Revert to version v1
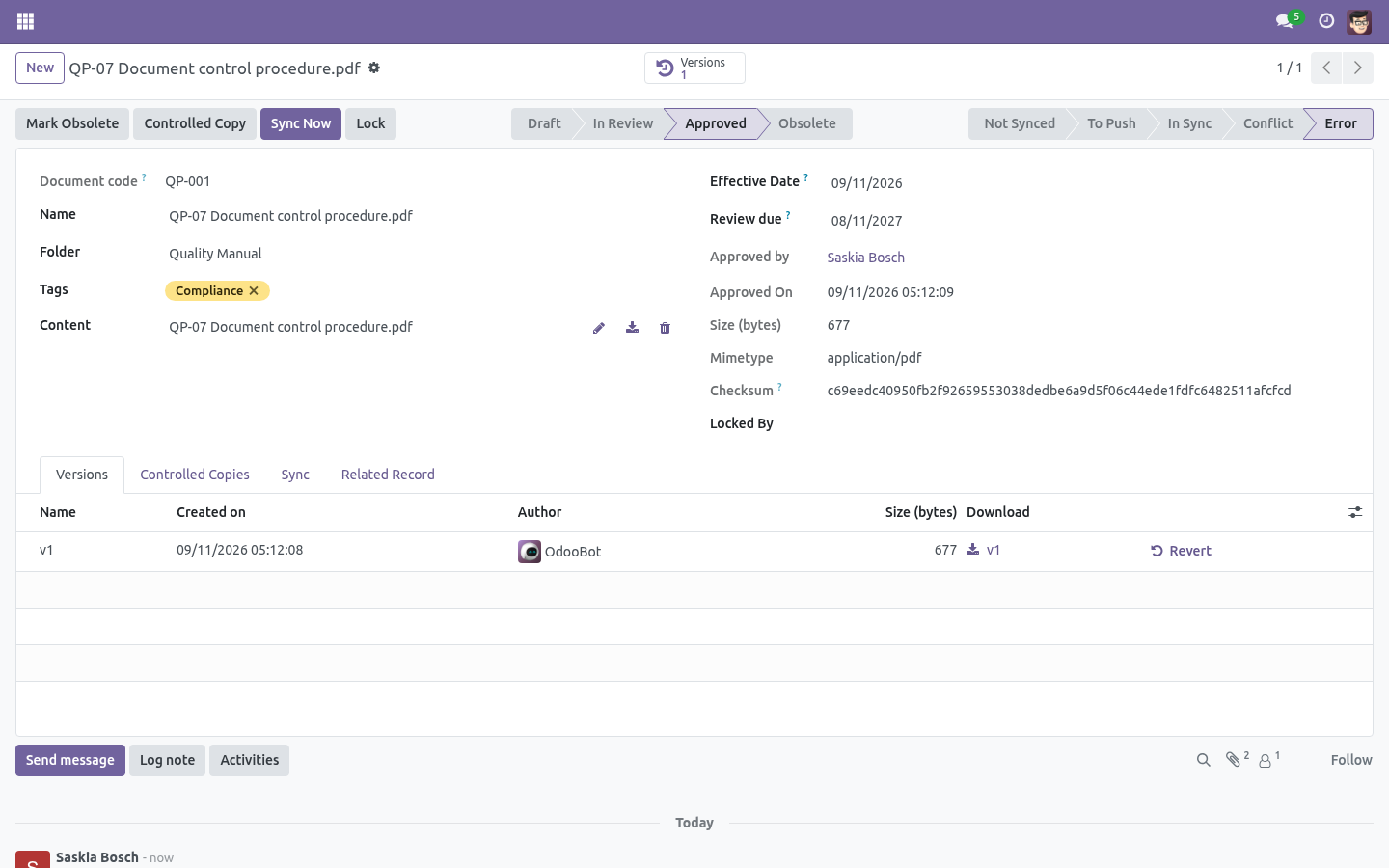 (1181, 551)
